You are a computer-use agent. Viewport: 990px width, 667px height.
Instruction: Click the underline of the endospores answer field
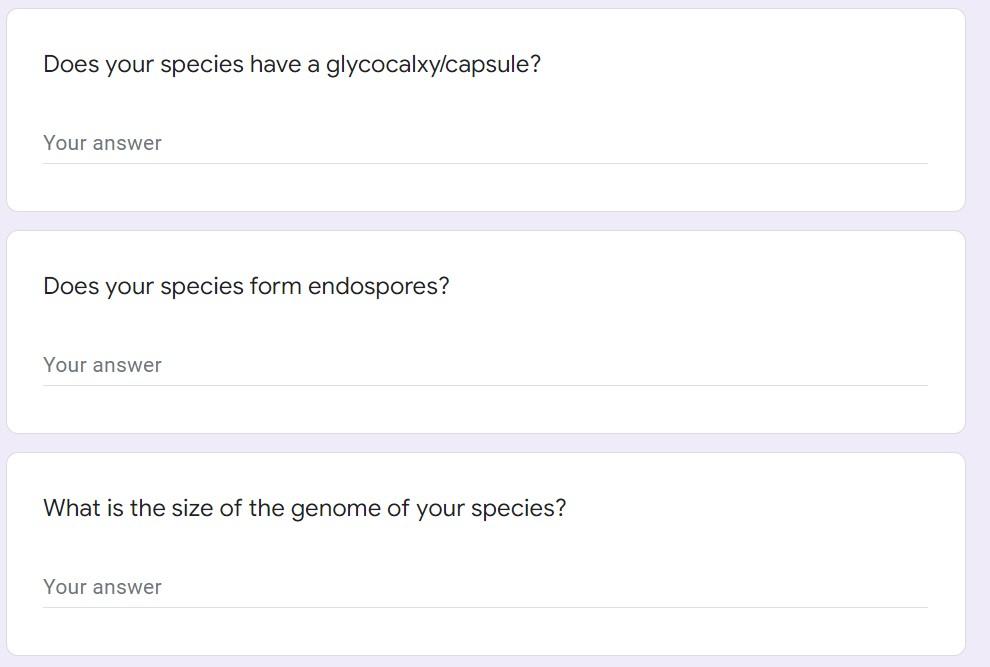tap(485, 385)
